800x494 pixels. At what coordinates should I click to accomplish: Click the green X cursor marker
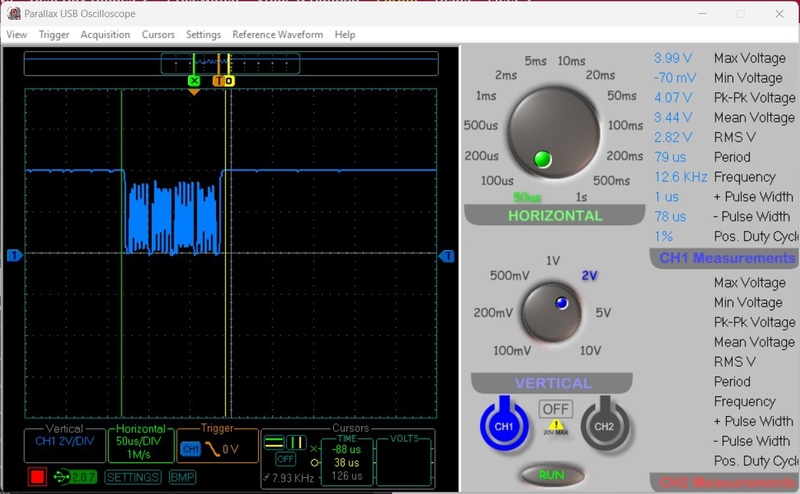click(x=194, y=80)
